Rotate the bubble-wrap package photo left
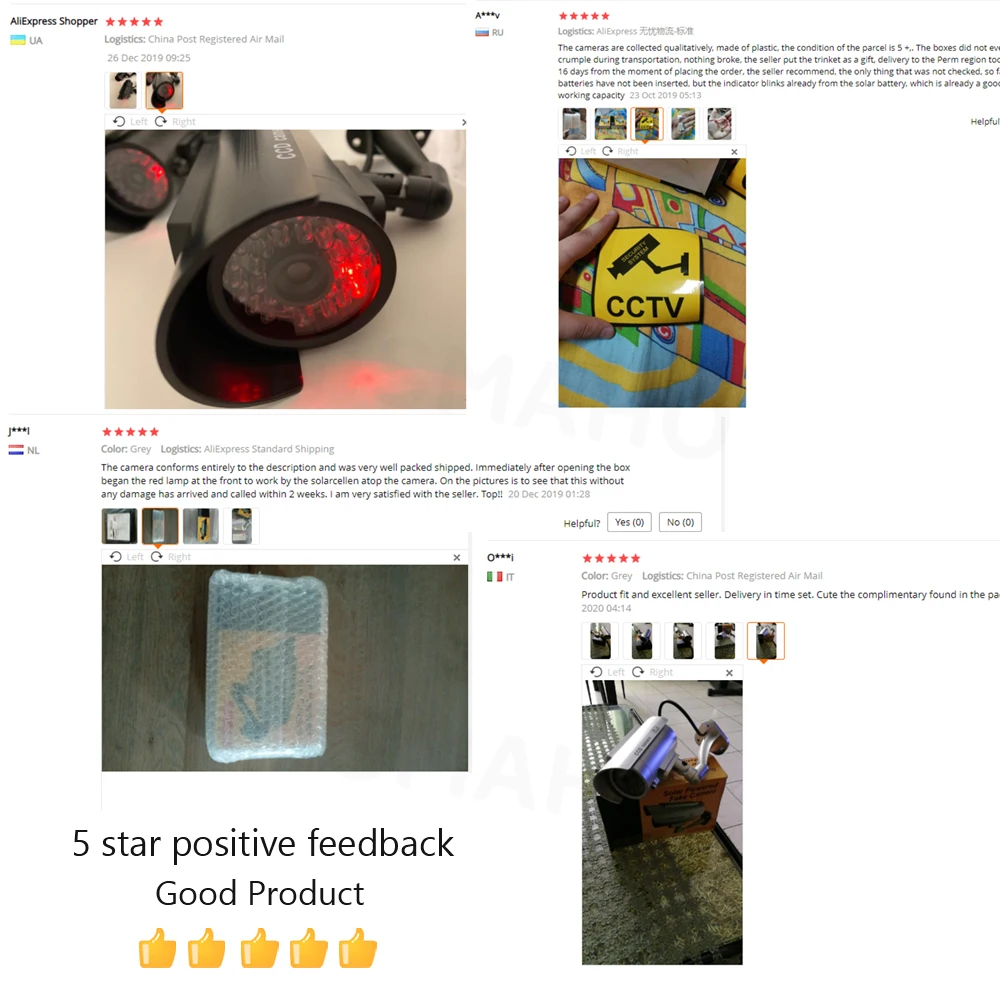Screen dimensions: 1000x1000 (x=127, y=557)
